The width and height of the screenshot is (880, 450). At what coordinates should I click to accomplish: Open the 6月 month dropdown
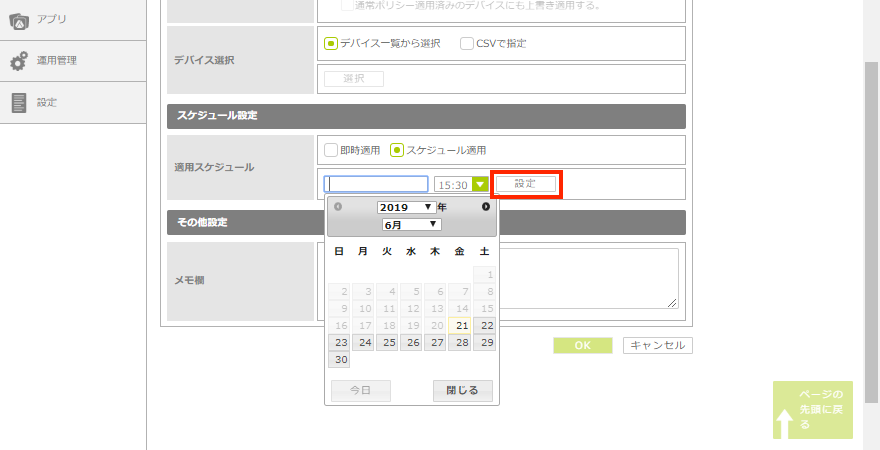pos(412,225)
